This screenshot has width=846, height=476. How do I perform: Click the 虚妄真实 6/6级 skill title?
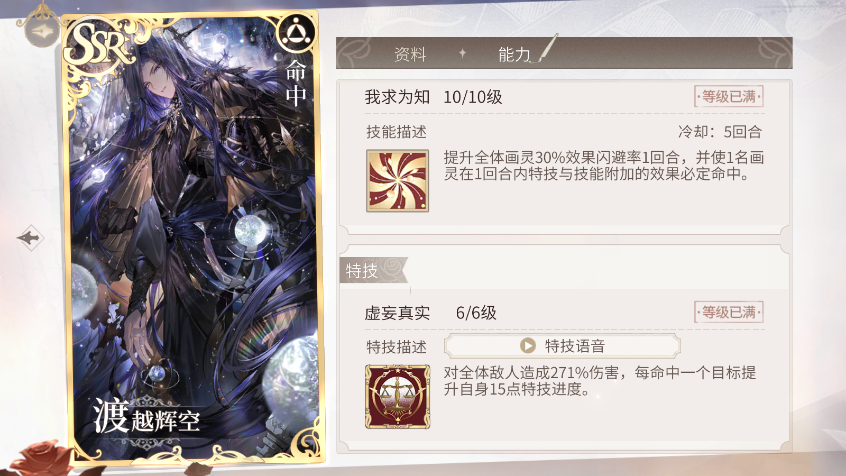[430, 312]
